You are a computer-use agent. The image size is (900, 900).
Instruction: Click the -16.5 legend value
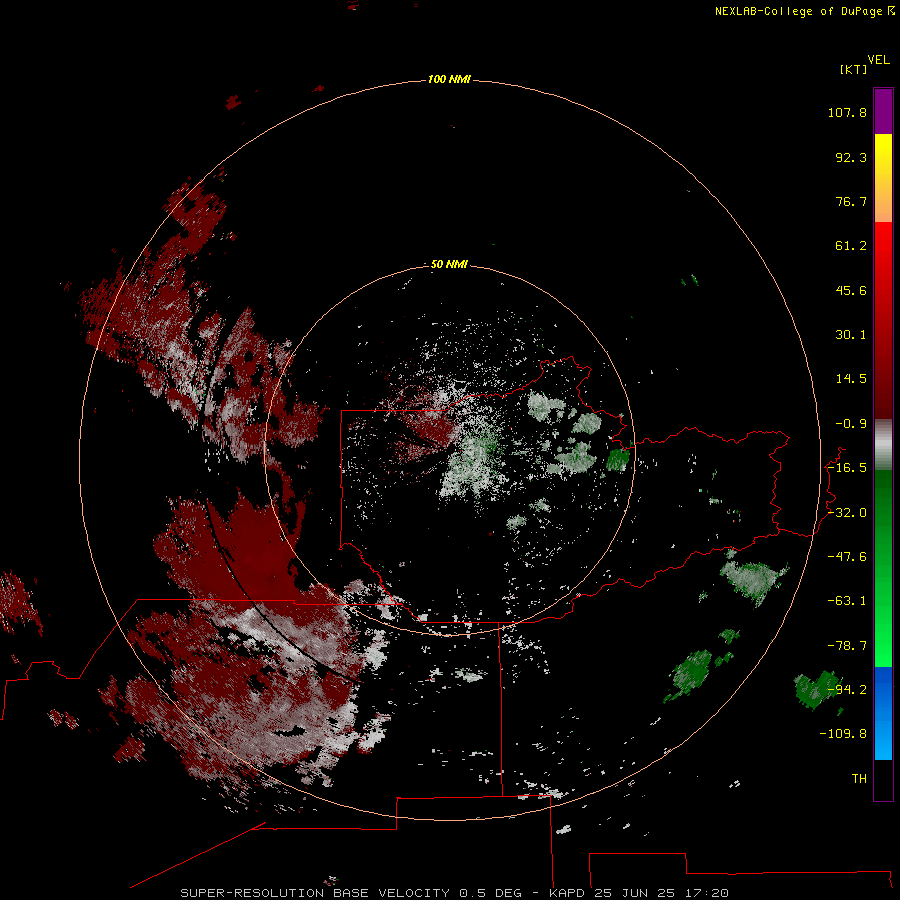847,468
